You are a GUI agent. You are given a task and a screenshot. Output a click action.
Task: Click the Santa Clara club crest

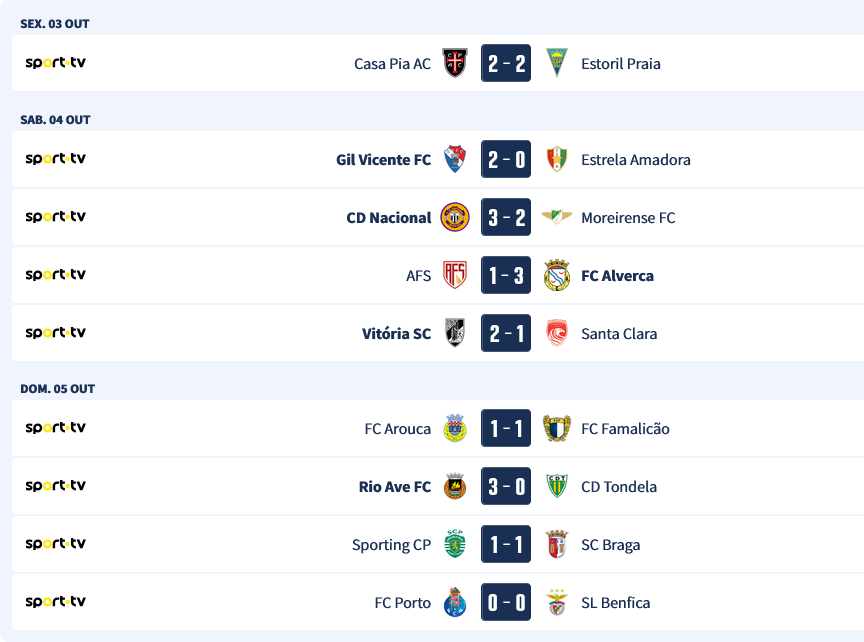pyautogui.click(x=557, y=334)
